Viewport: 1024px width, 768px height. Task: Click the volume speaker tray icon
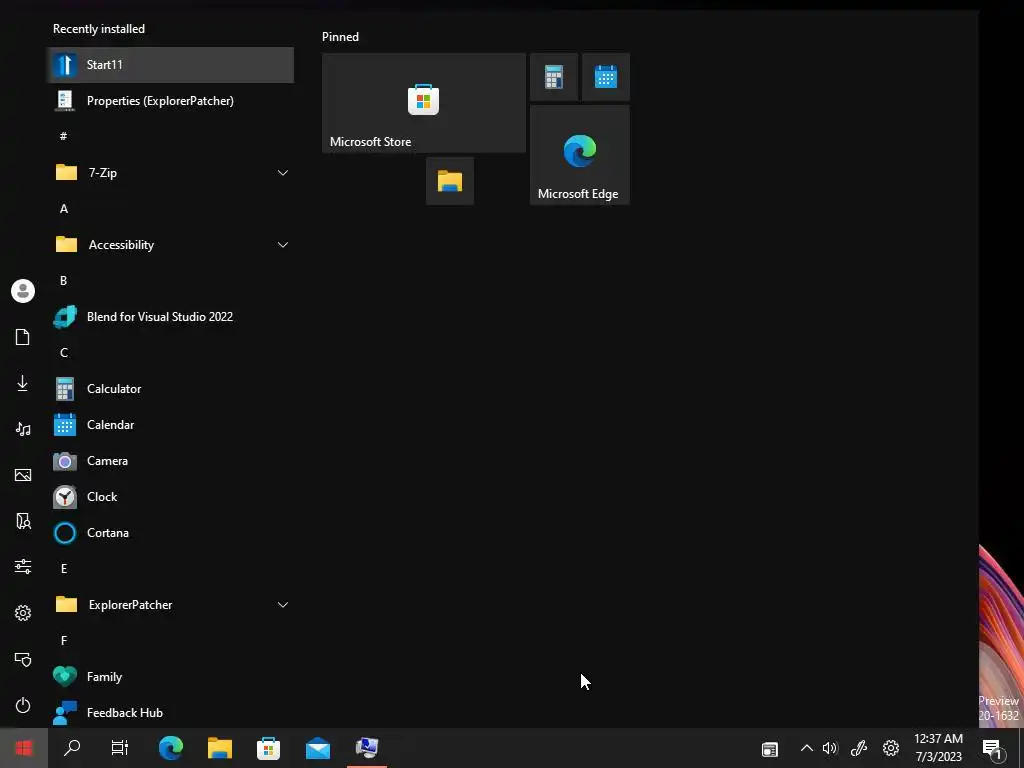(x=830, y=748)
